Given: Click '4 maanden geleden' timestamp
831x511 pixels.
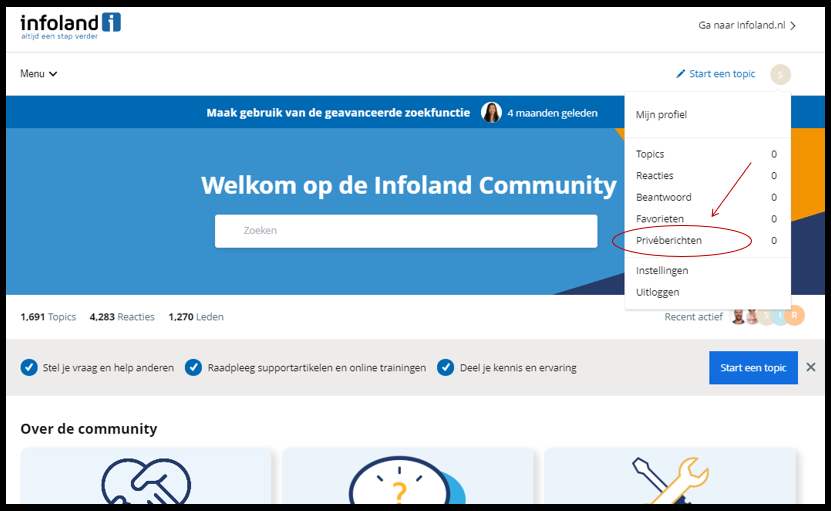Looking at the screenshot, I should (x=552, y=113).
